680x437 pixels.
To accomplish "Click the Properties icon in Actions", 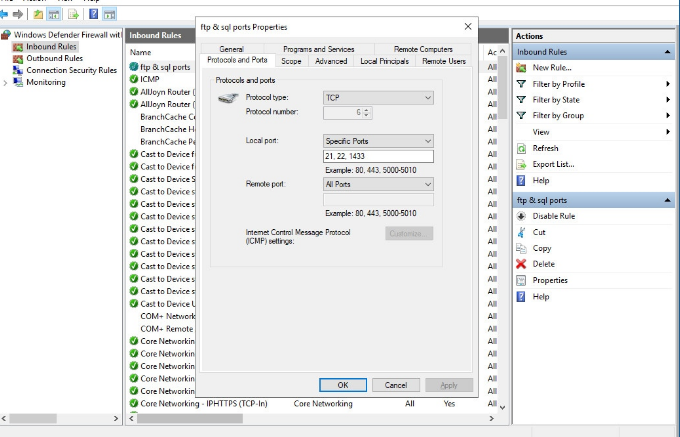I will pos(521,280).
